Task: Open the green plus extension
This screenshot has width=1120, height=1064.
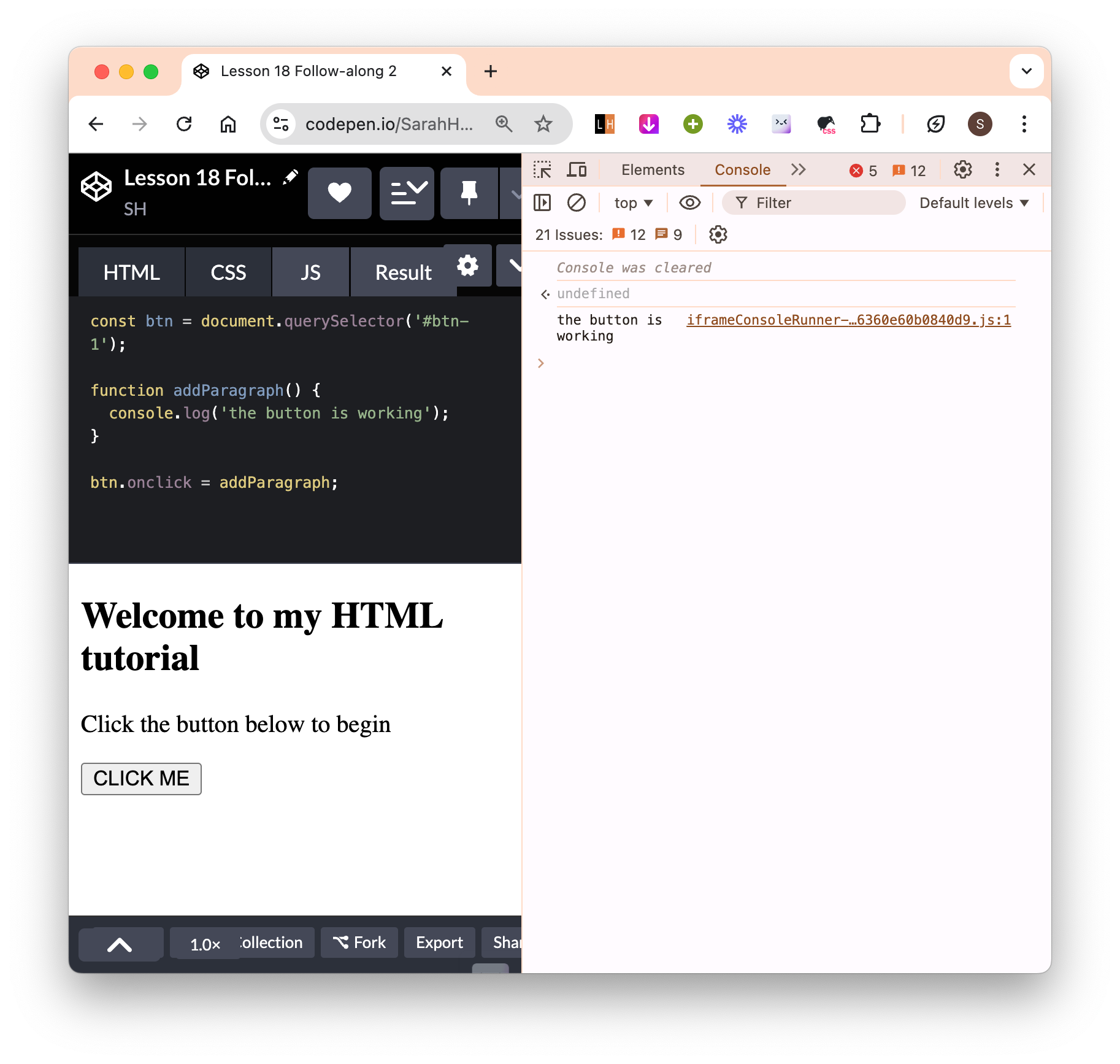Action: click(693, 125)
